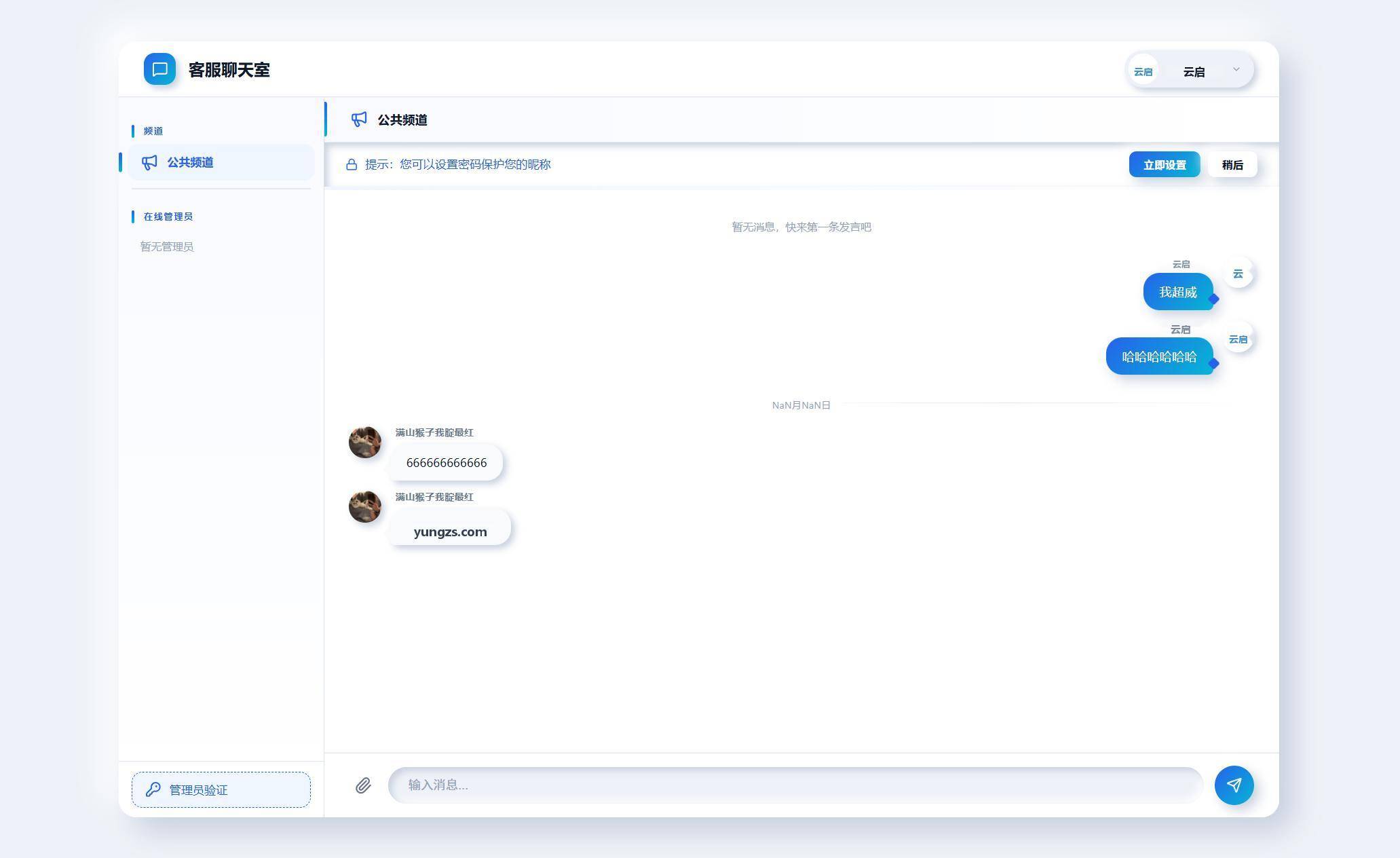
Task: Click the yungzs.com message bubble
Action: click(450, 527)
